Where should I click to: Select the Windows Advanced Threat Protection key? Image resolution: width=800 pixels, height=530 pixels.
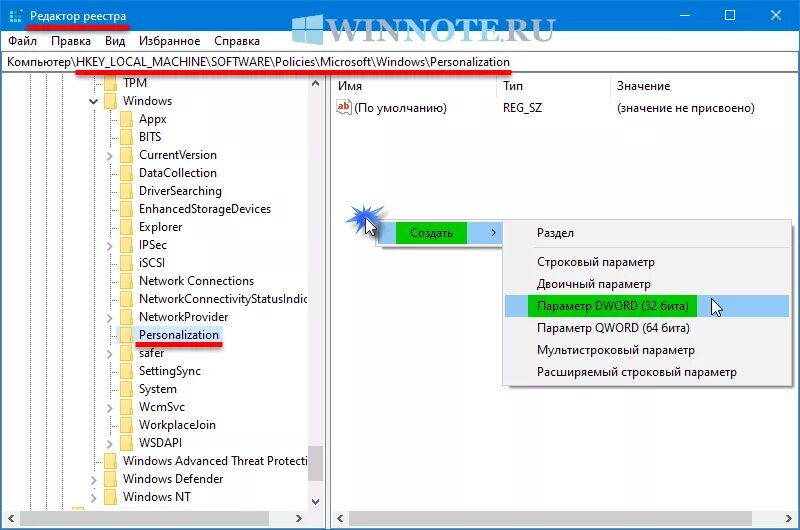[215, 461]
